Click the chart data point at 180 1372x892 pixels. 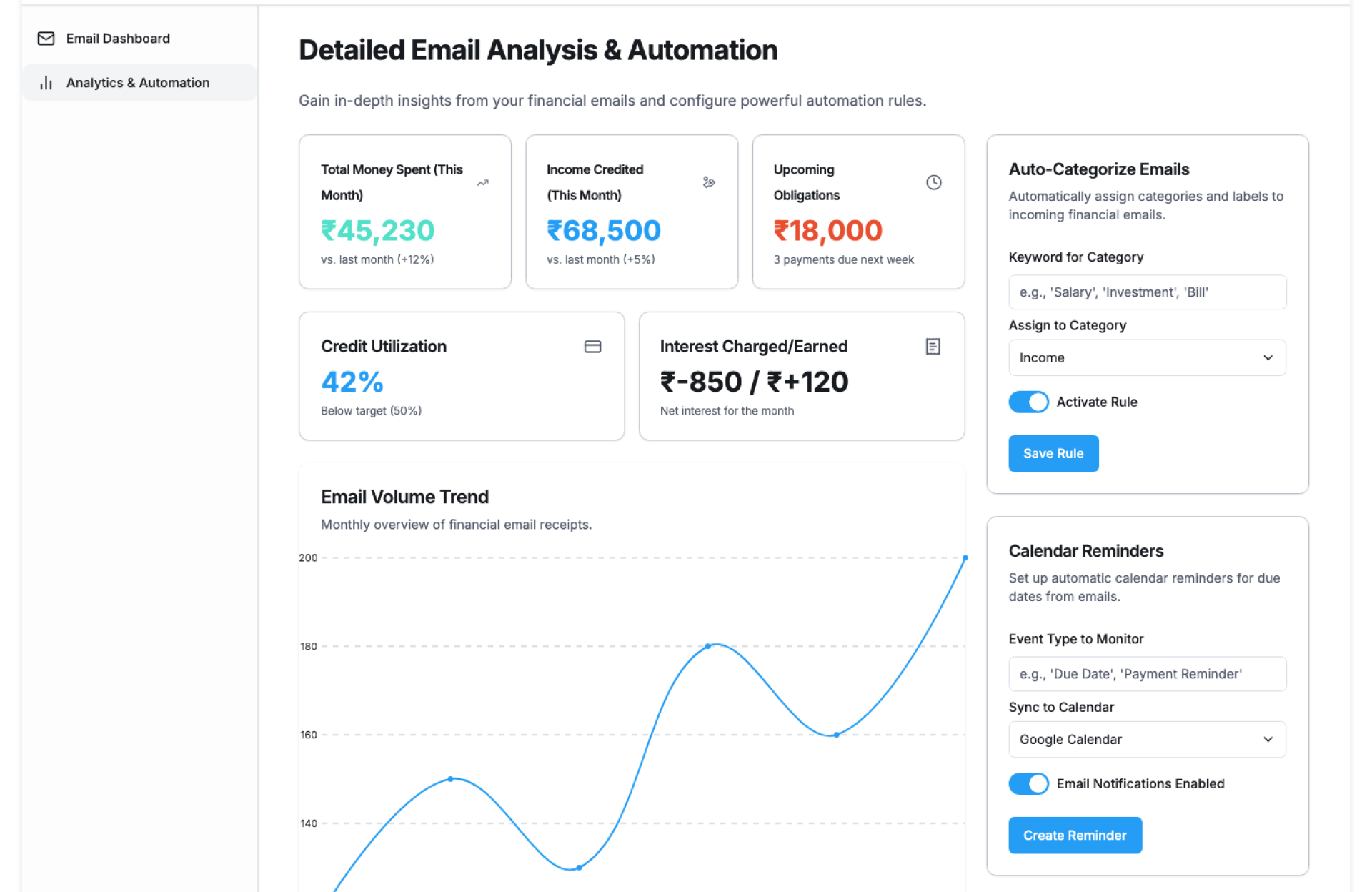[x=708, y=646]
